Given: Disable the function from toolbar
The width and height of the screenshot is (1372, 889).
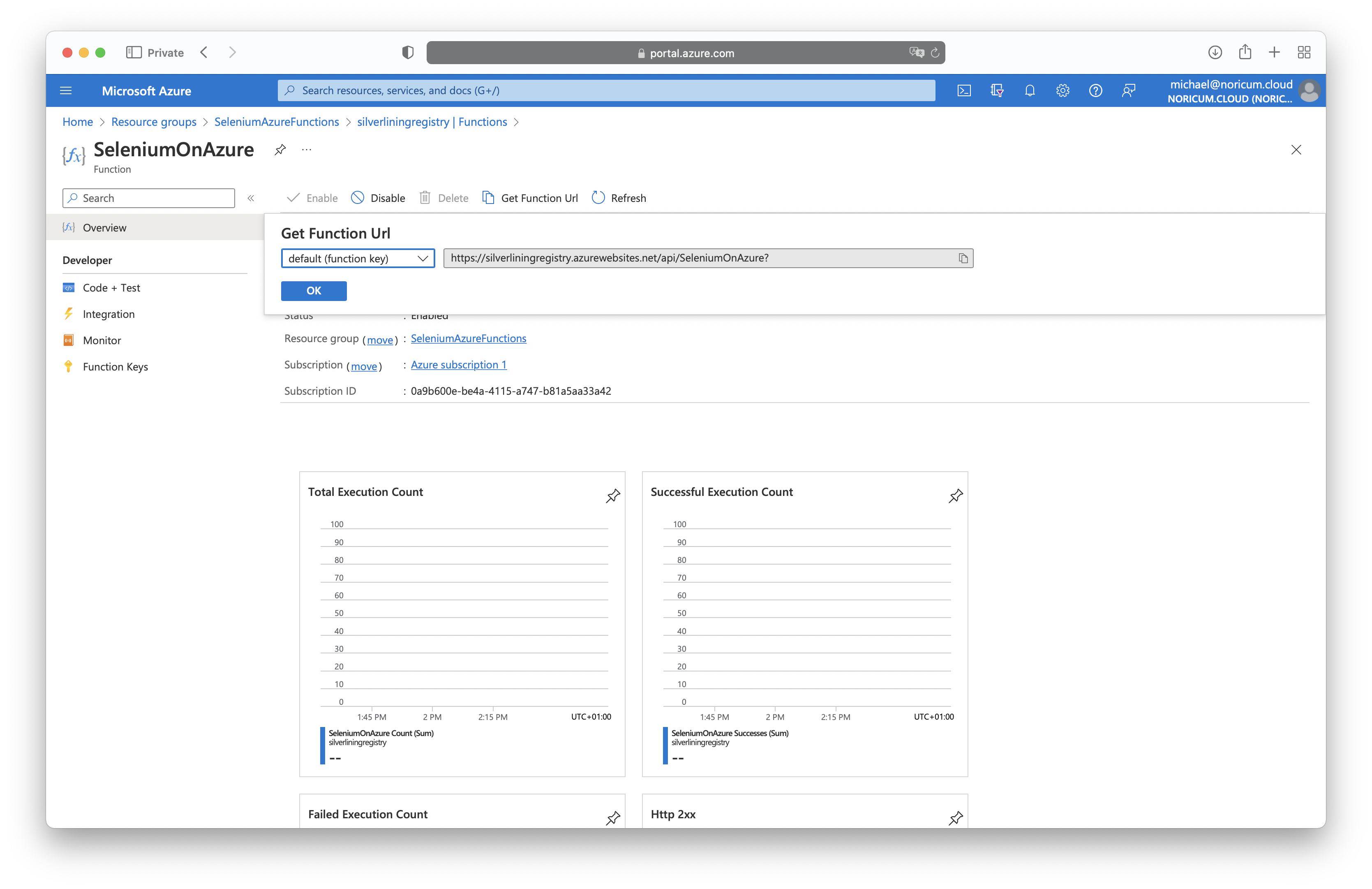Looking at the screenshot, I should (378, 198).
